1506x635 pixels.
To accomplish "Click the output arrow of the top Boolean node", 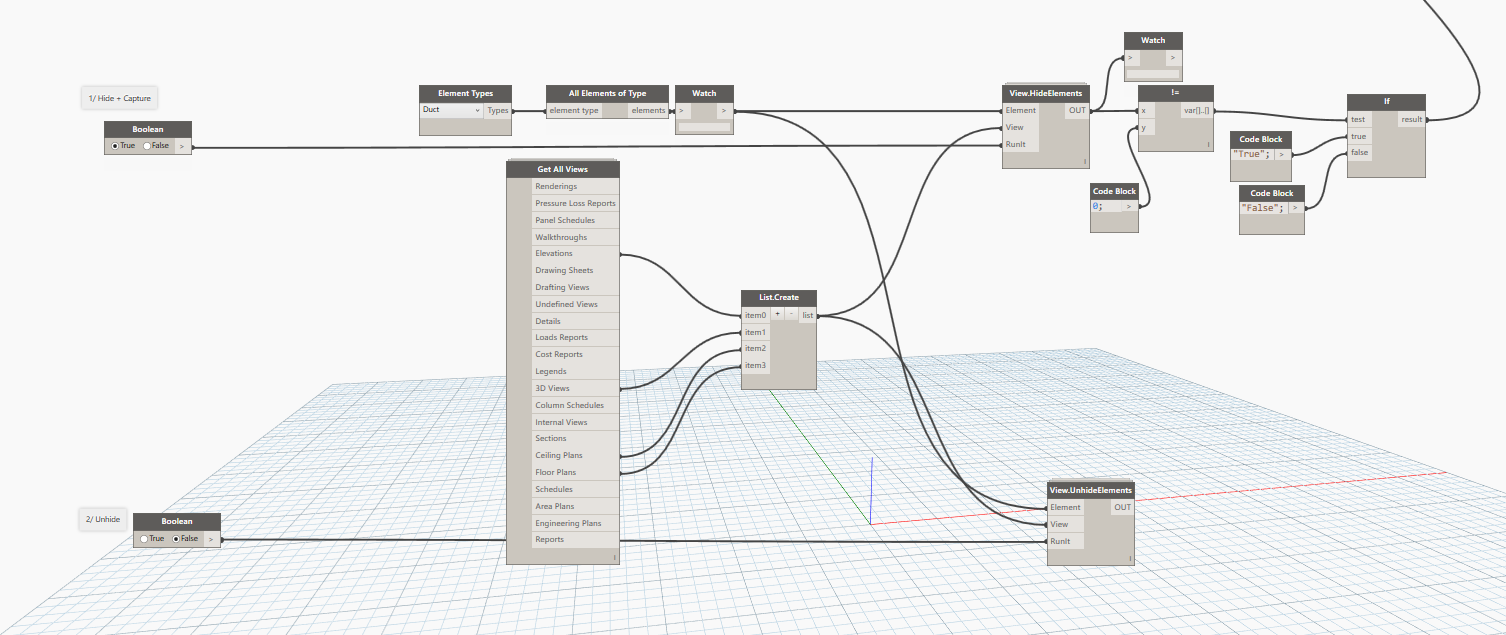I will pos(182,146).
